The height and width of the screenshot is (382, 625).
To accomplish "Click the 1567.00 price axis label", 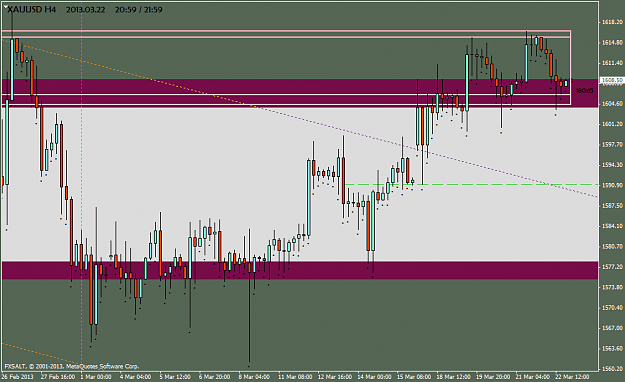I will point(612,328).
